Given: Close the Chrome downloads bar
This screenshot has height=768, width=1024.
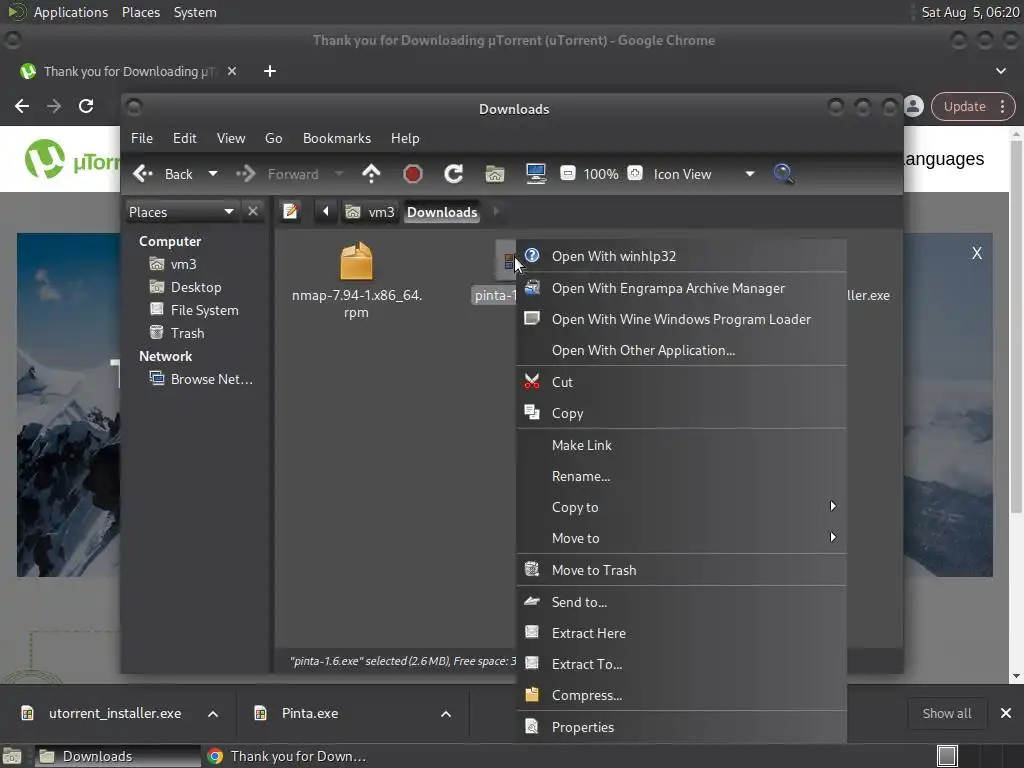Looking at the screenshot, I should (x=1006, y=713).
